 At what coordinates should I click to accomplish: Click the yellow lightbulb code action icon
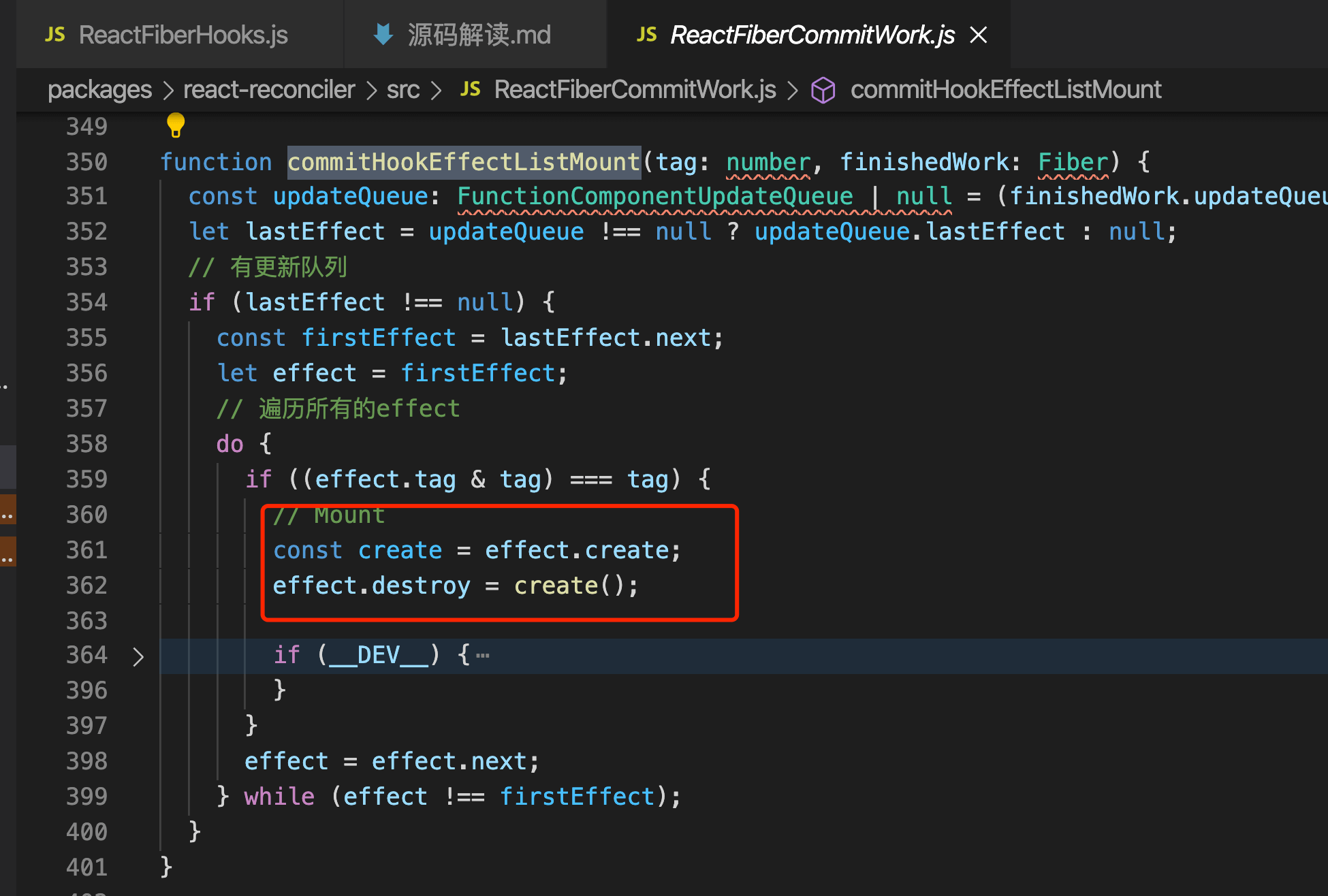click(x=176, y=125)
